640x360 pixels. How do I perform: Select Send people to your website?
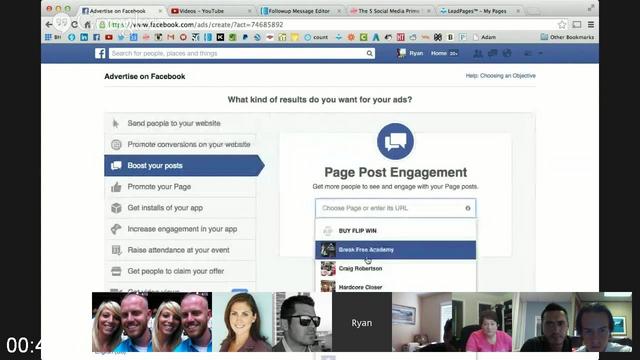click(x=180, y=123)
